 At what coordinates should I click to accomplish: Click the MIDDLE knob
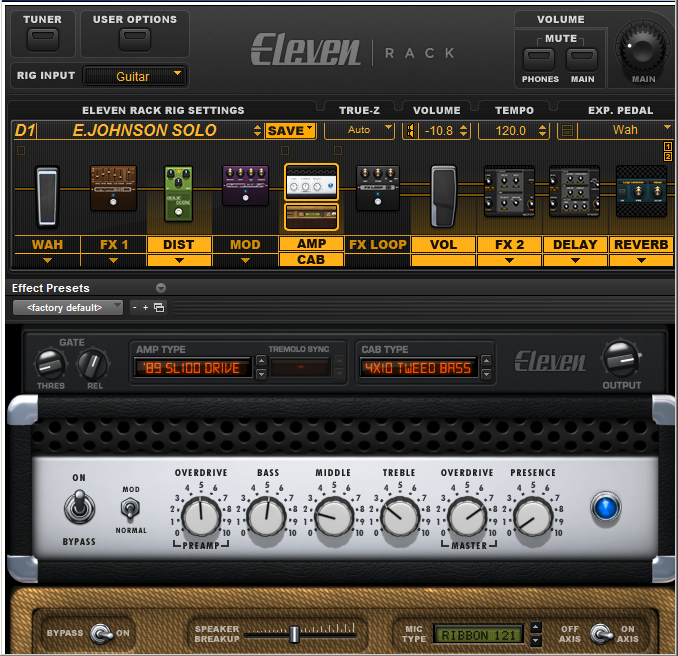click(x=334, y=516)
